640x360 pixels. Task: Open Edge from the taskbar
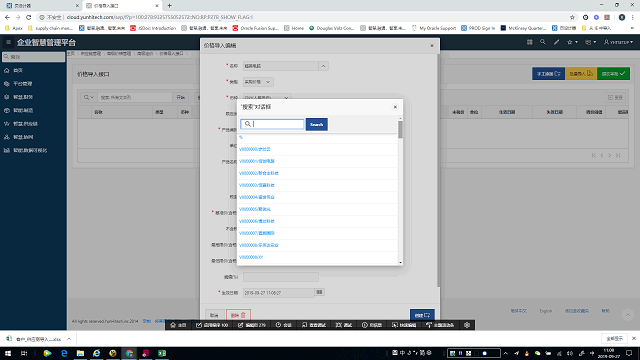pyautogui.click(x=64, y=353)
